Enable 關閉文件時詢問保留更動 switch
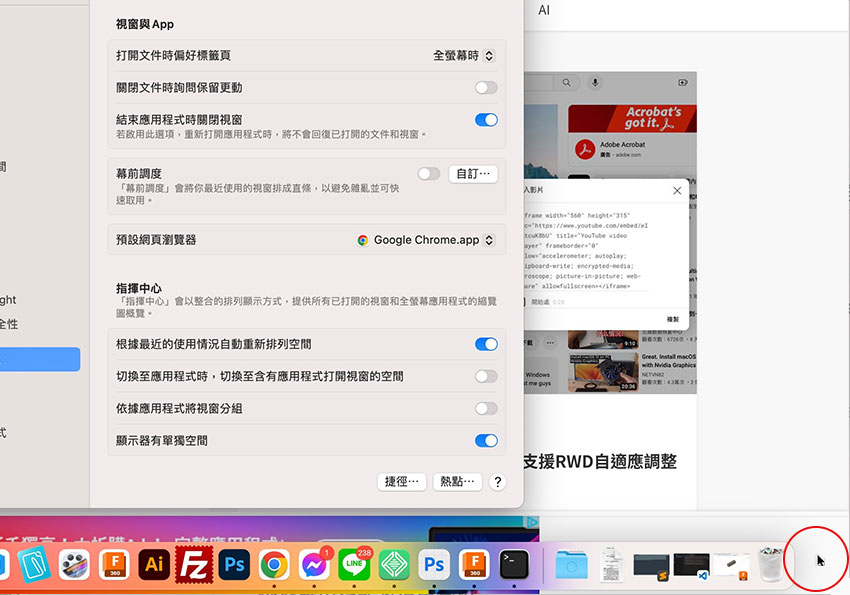 [486, 88]
